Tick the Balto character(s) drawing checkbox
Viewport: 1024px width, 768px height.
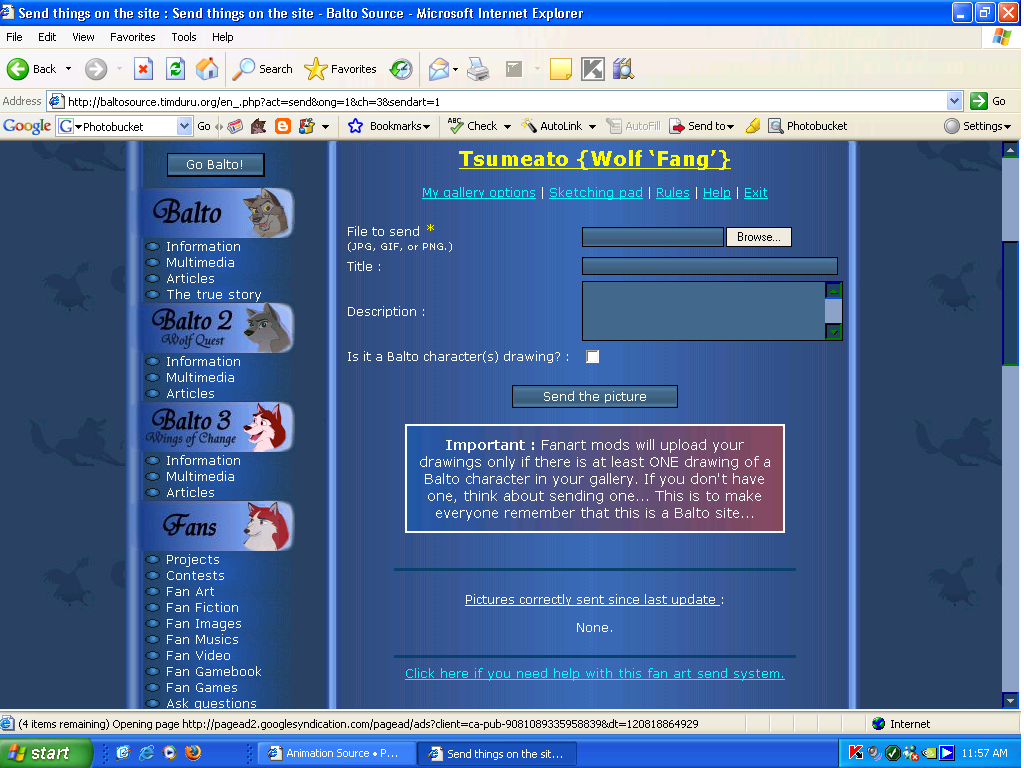click(x=592, y=357)
